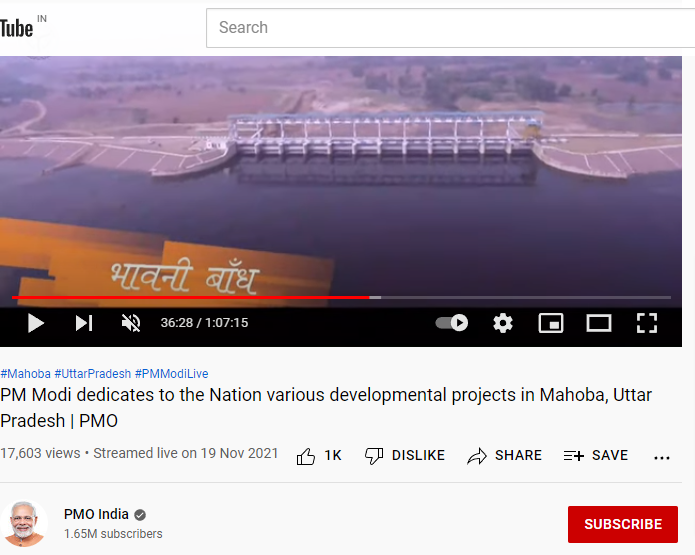Dislike the video
Image resolution: width=695 pixels, height=555 pixels.
click(405, 456)
